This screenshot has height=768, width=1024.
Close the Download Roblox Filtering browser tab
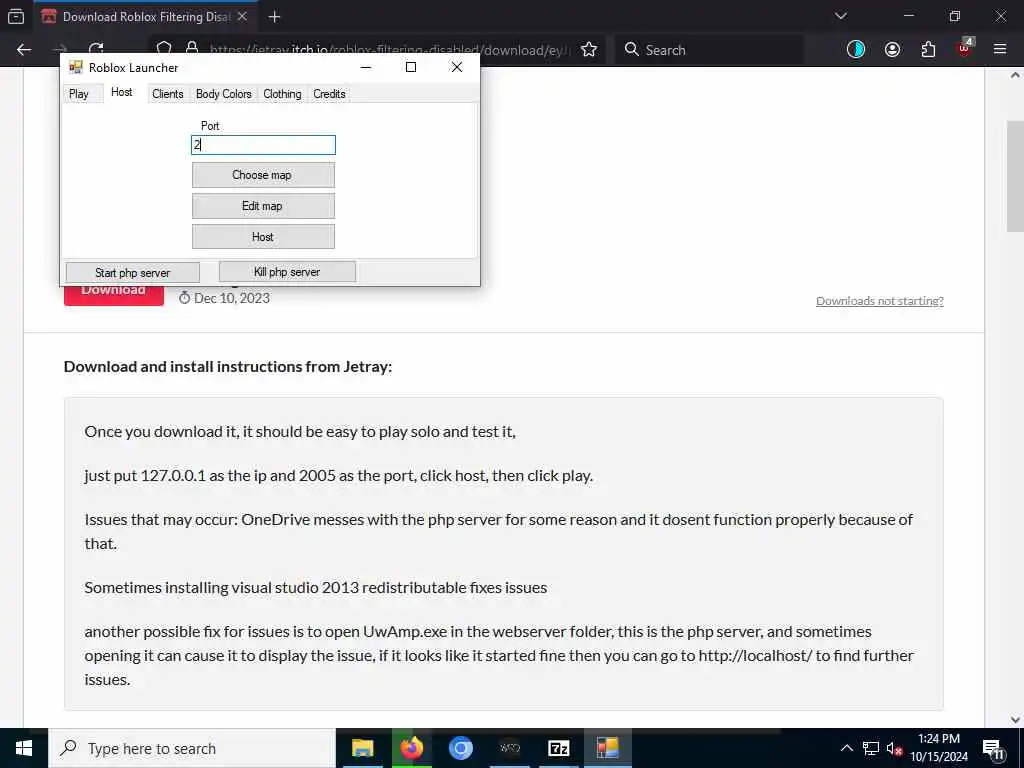pos(242,16)
